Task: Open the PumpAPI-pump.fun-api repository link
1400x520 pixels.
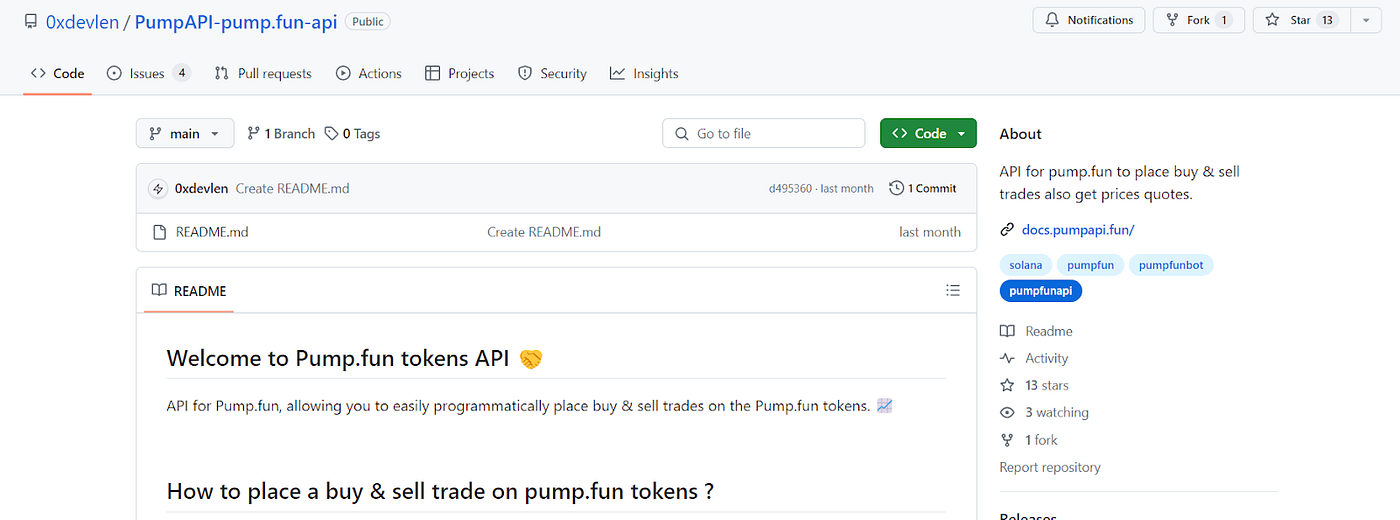Action: point(235,21)
